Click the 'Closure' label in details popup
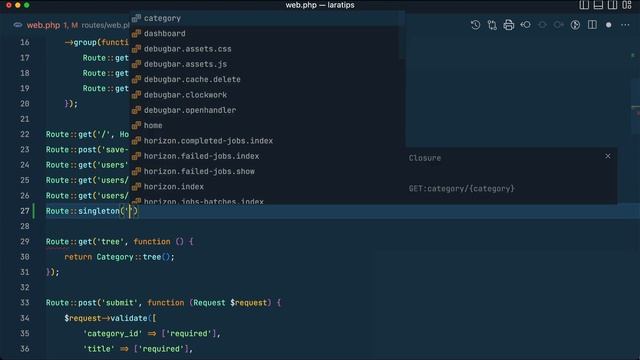 coord(425,158)
